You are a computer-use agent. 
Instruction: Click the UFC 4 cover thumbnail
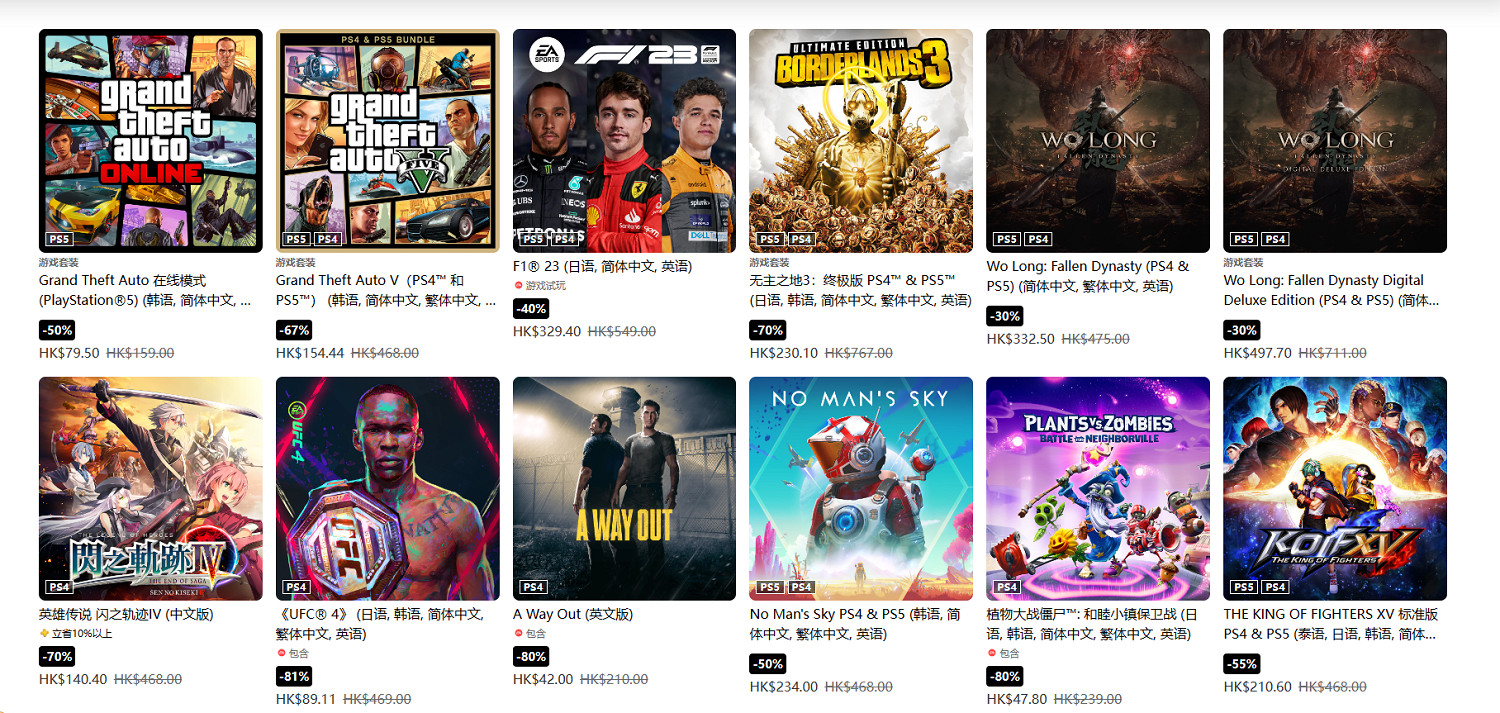388,489
